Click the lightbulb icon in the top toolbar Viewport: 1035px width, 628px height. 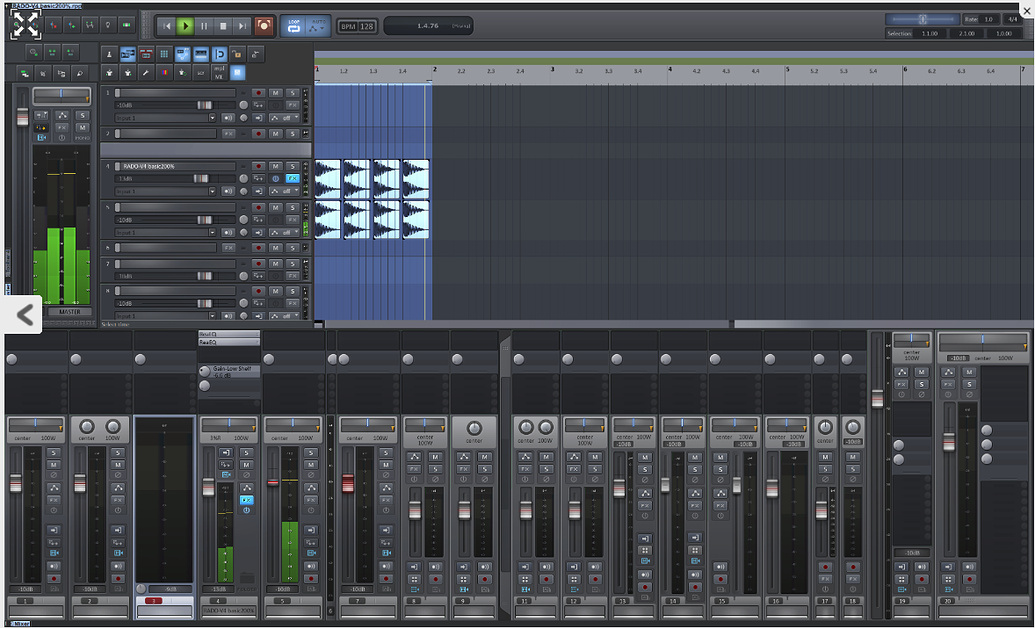tap(108, 25)
